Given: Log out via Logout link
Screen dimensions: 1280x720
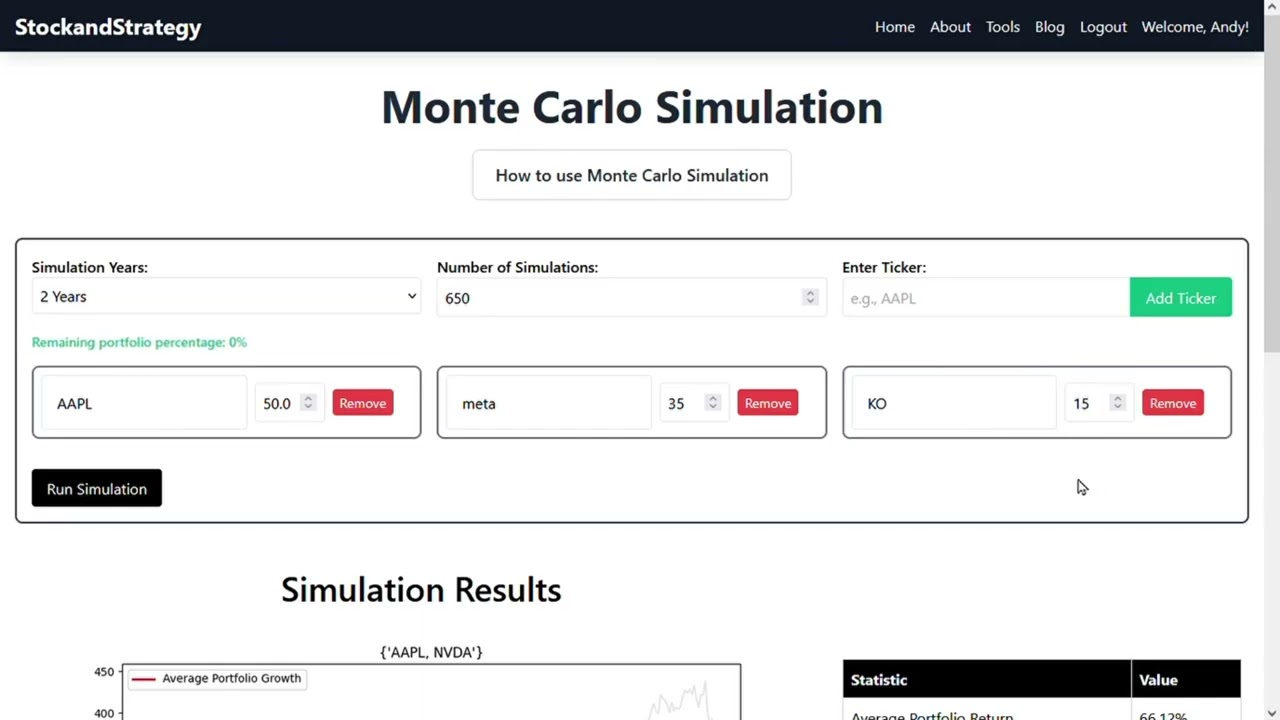Looking at the screenshot, I should (x=1103, y=27).
